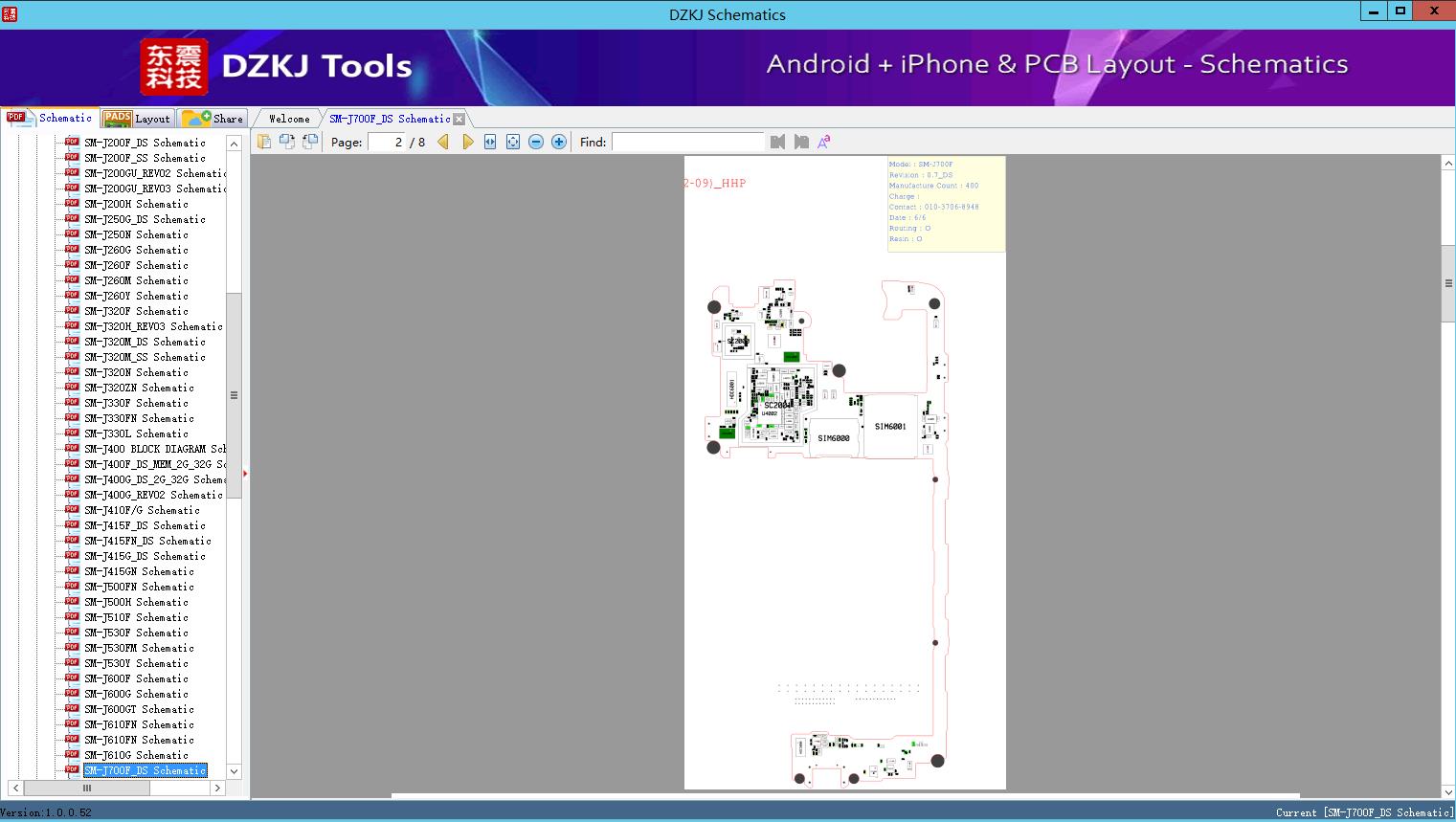Switch to the Schematic side tab
Image resolution: width=1456 pixels, height=822 pixels.
50,118
